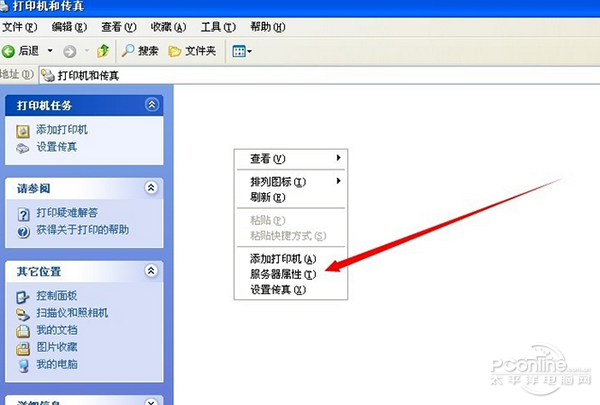
Task: Click the 控制面板 icon
Action: pos(23,297)
